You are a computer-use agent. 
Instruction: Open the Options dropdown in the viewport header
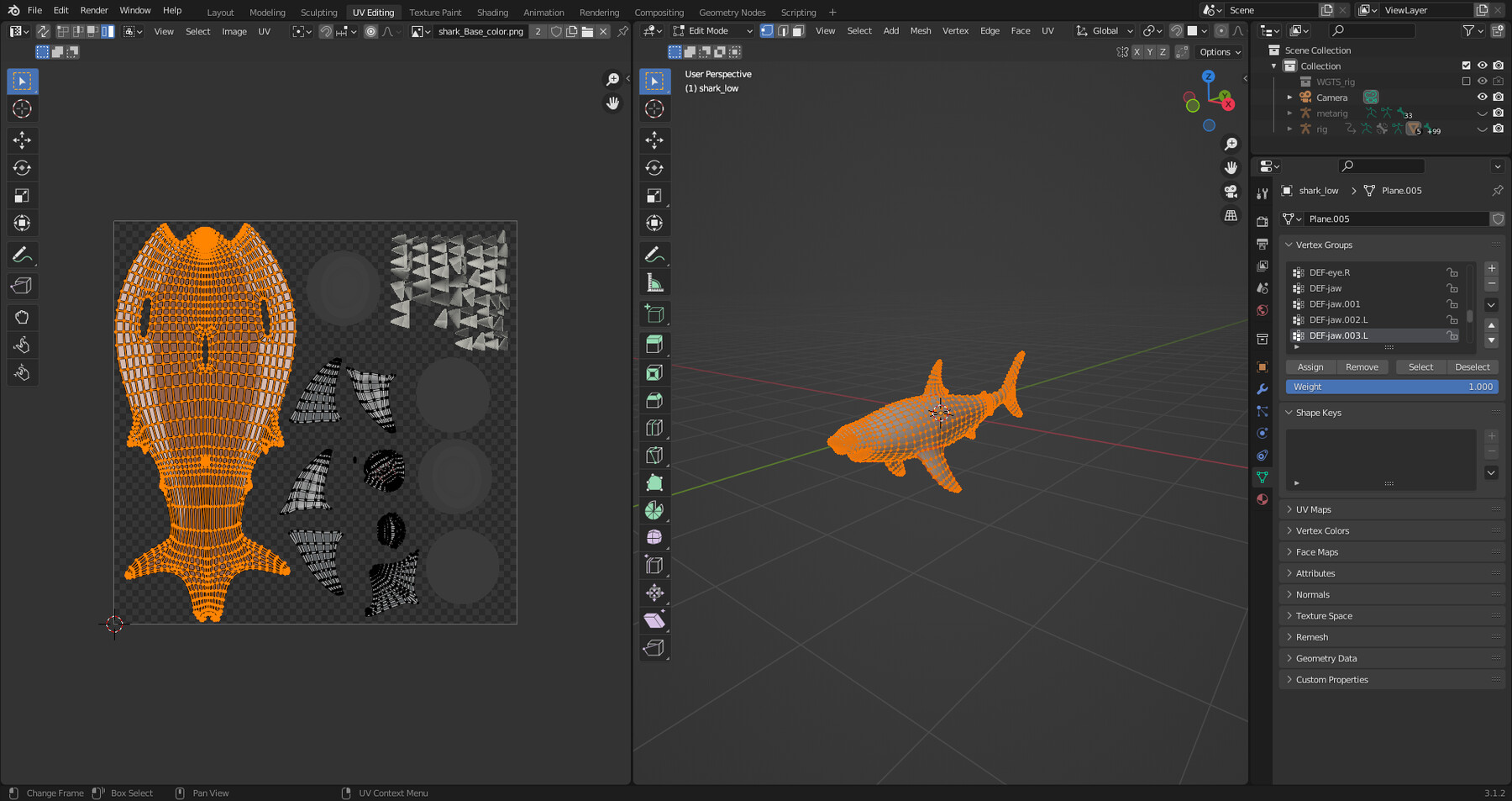click(1219, 51)
